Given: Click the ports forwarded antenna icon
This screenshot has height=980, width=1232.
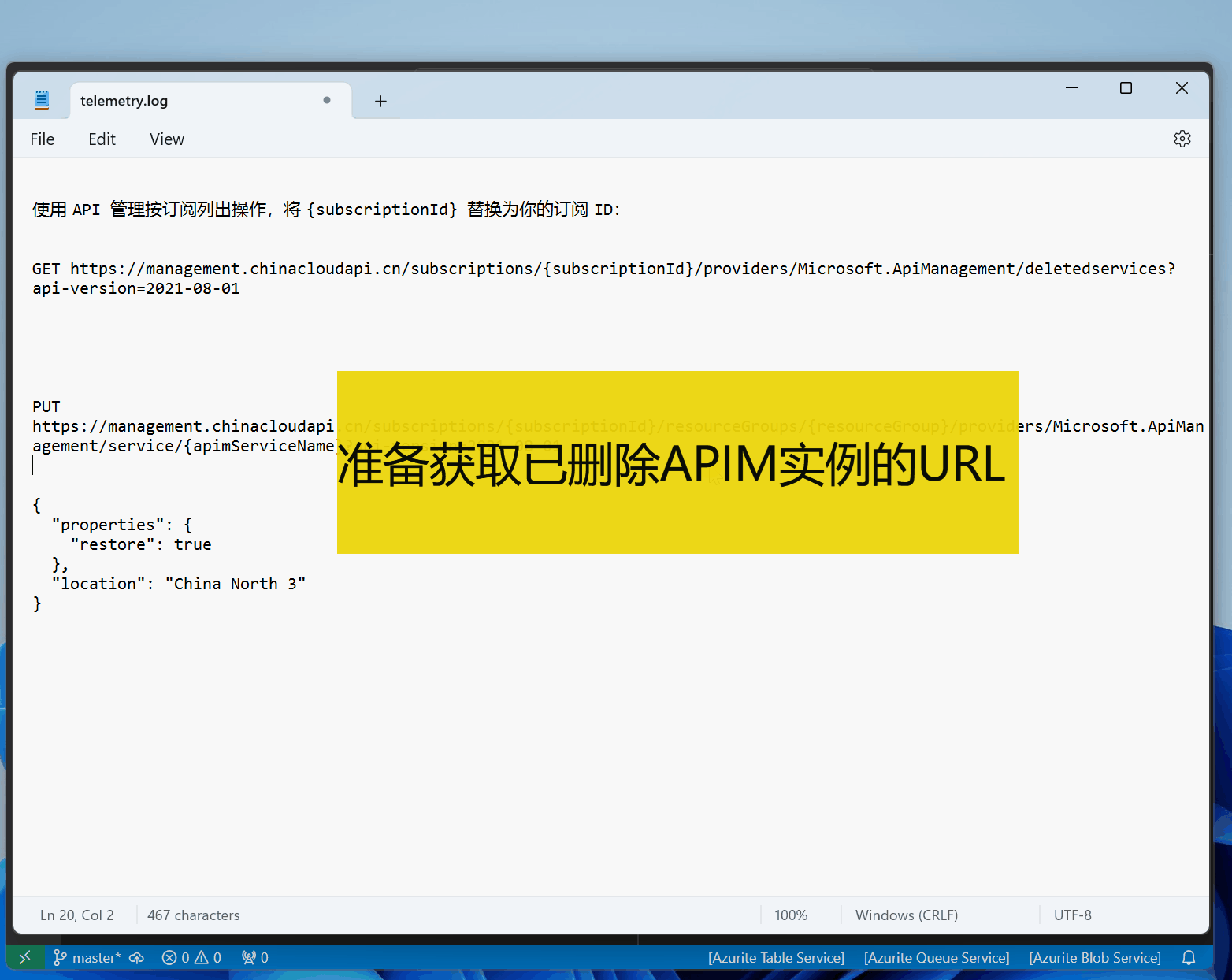Looking at the screenshot, I should coord(255,957).
